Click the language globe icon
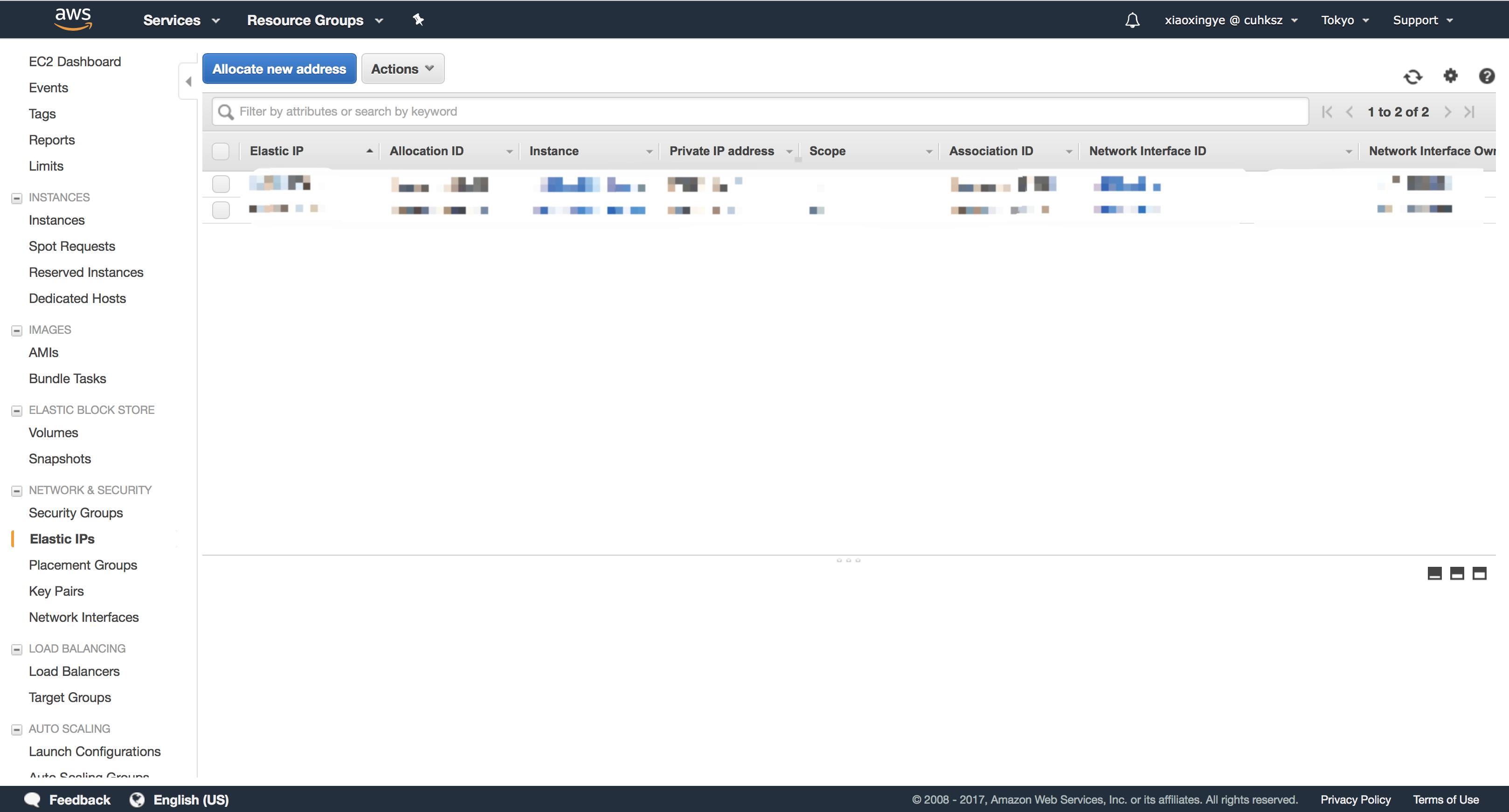1509x812 pixels. 137,799
